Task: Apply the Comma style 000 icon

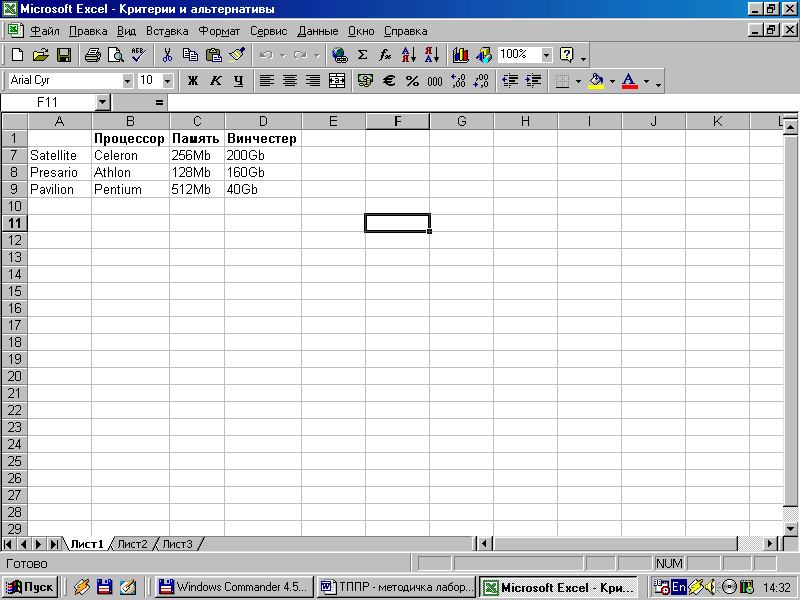Action: 435,81
